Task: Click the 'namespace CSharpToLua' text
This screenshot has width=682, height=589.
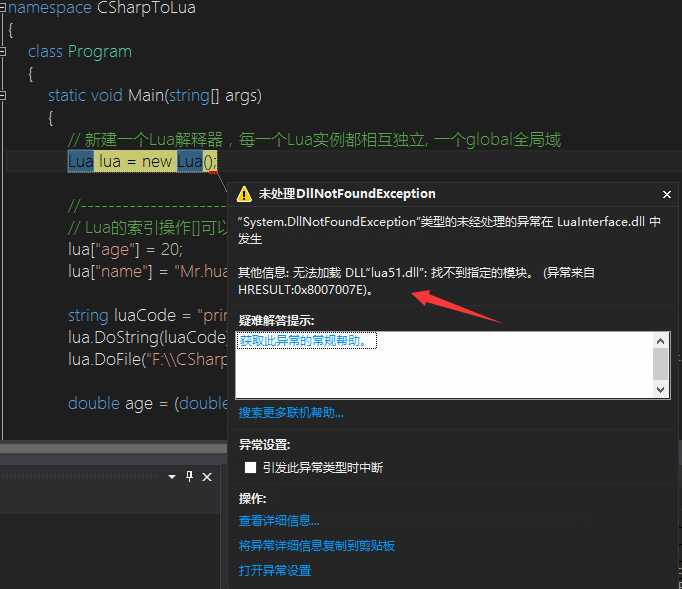Action: (x=102, y=8)
